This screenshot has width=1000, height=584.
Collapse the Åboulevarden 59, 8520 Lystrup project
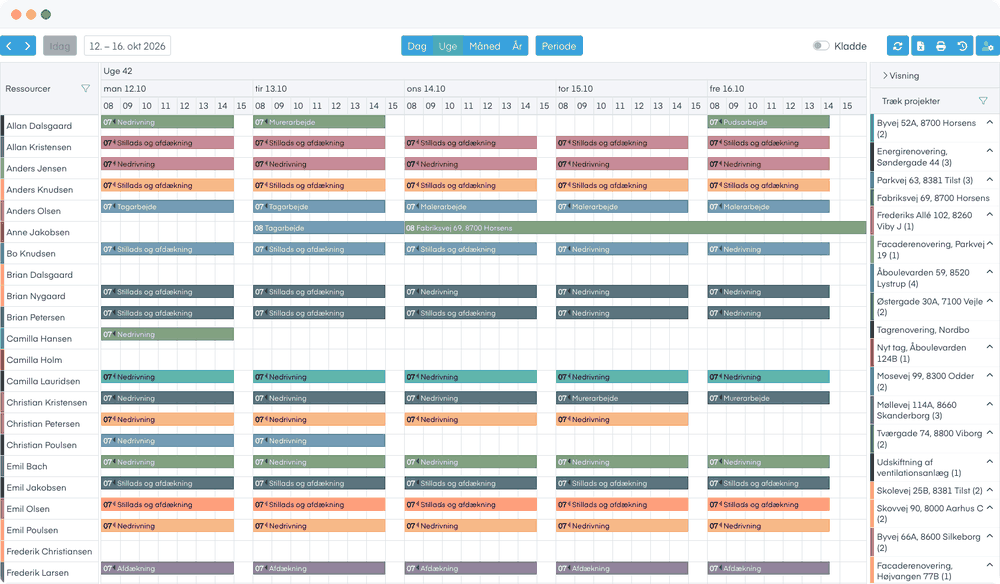tap(989, 272)
